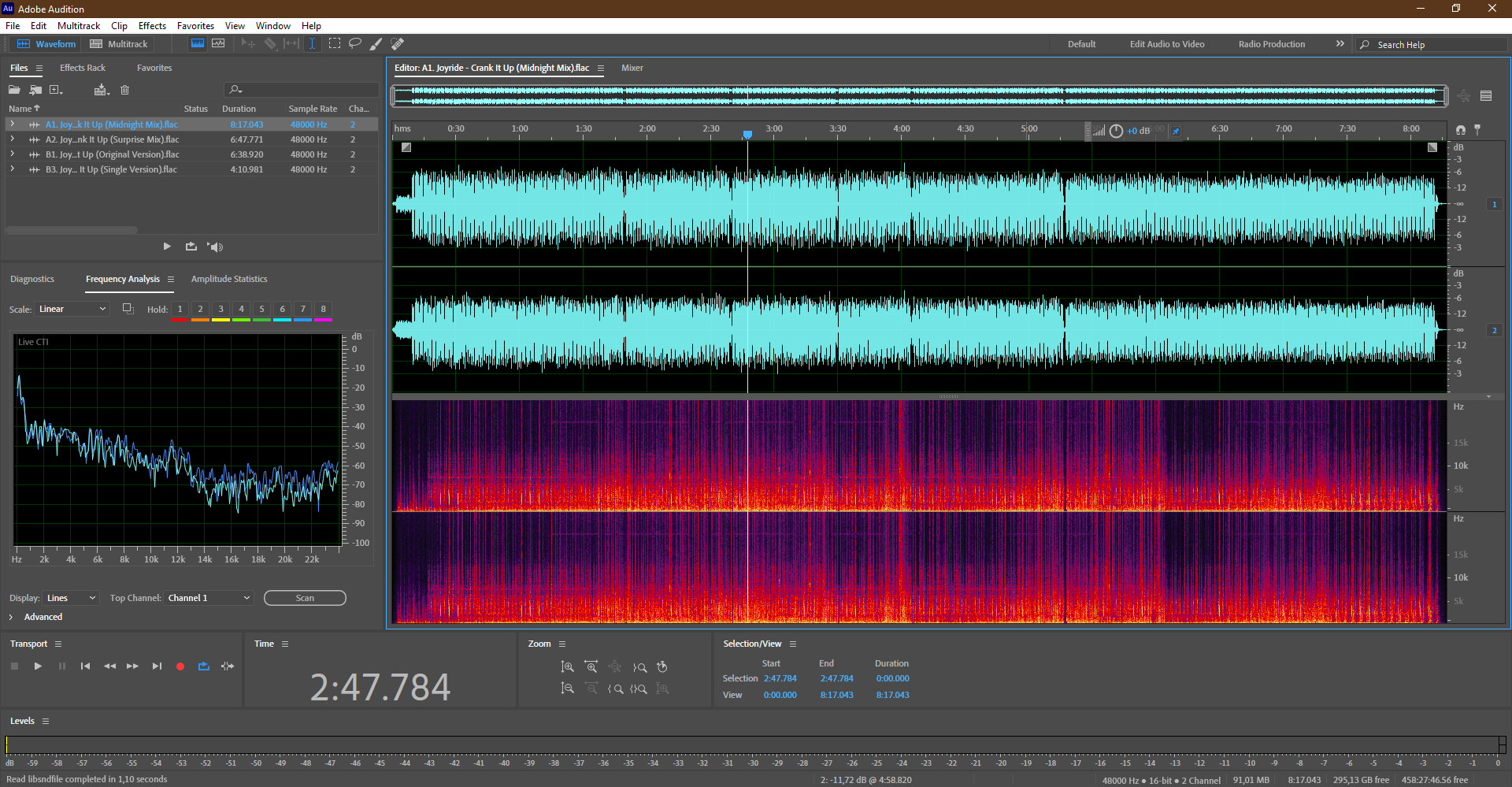
Task: Toggle the HUD pin icon
Action: [1176, 131]
